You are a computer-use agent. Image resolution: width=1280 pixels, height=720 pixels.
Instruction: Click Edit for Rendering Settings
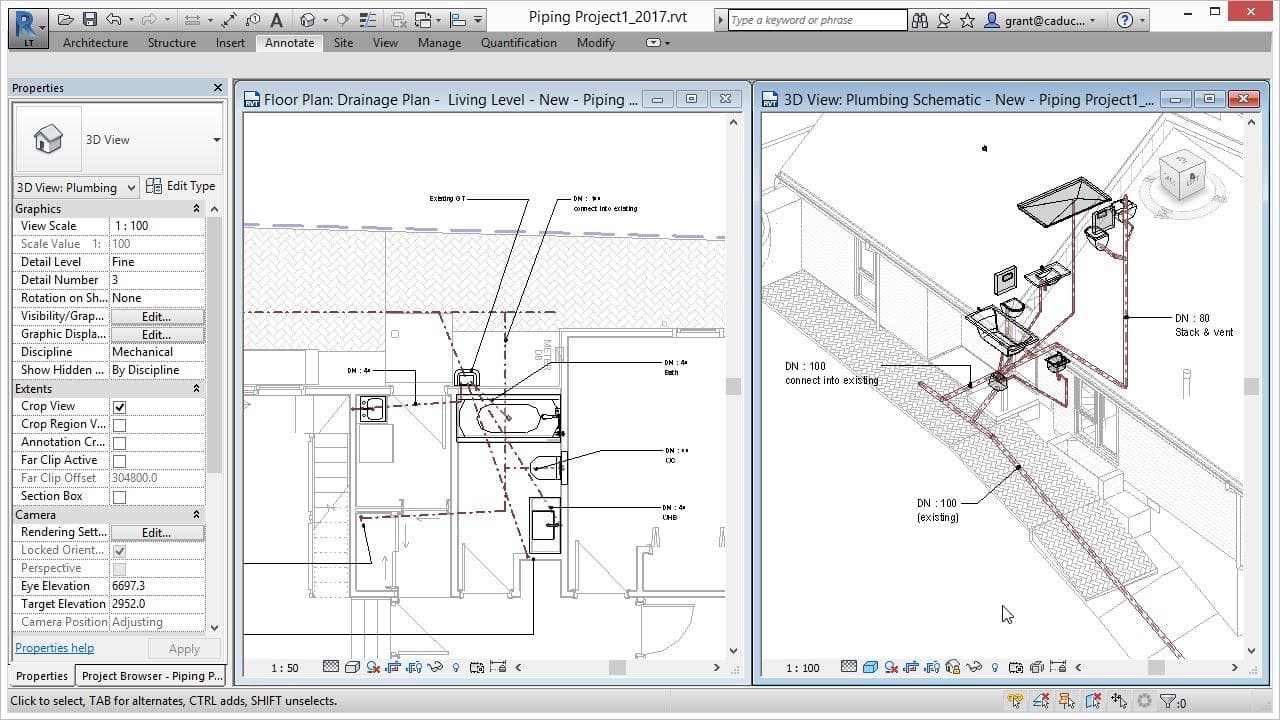pyautogui.click(x=156, y=533)
